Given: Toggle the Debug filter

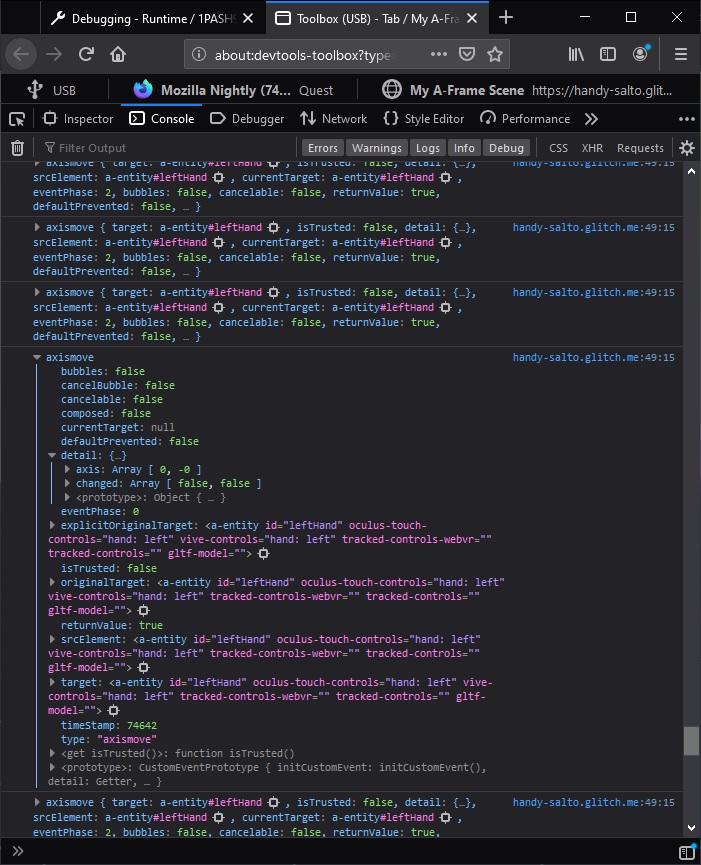Looking at the screenshot, I should [506, 148].
